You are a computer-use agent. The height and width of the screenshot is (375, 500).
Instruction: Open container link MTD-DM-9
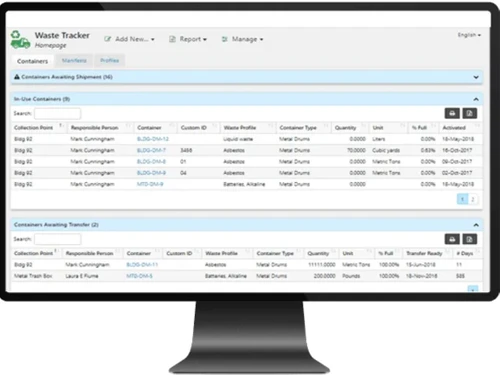tap(150, 184)
